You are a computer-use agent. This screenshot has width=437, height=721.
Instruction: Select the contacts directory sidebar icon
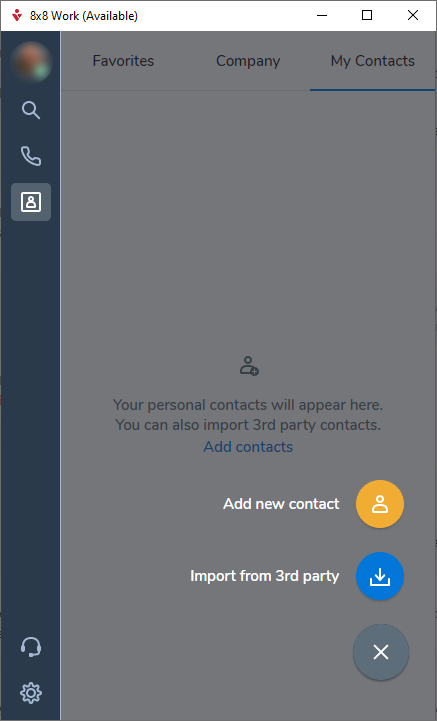[x=31, y=202]
